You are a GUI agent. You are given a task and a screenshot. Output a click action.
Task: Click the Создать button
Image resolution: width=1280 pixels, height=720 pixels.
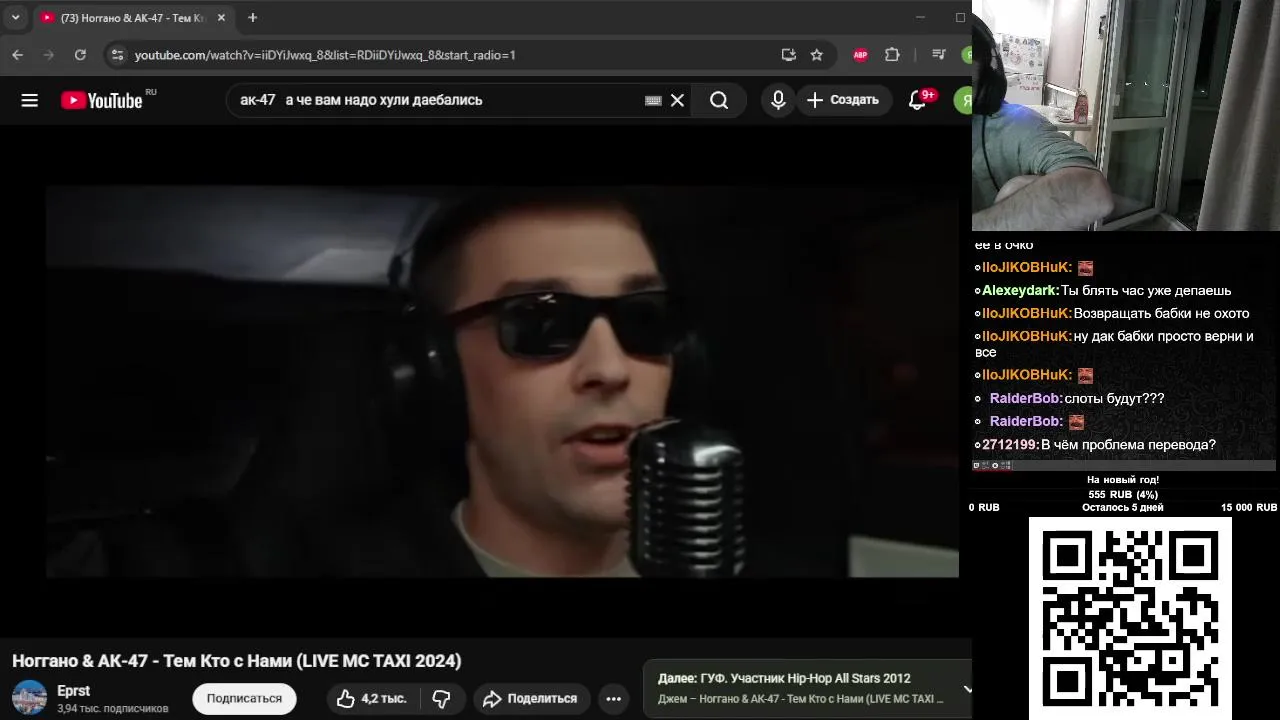(843, 100)
